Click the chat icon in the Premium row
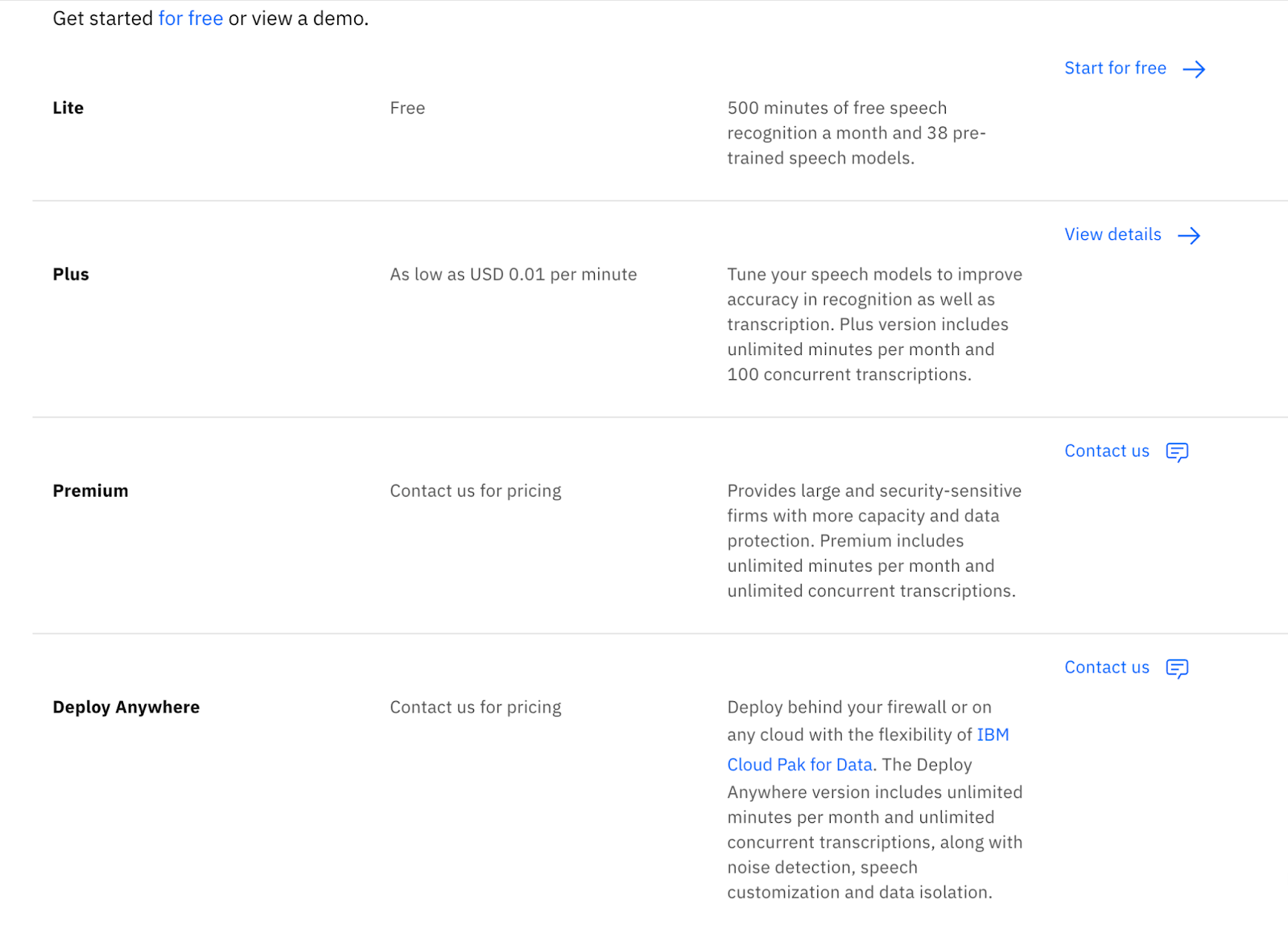This screenshot has height=925, width=1288. (x=1177, y=452)
